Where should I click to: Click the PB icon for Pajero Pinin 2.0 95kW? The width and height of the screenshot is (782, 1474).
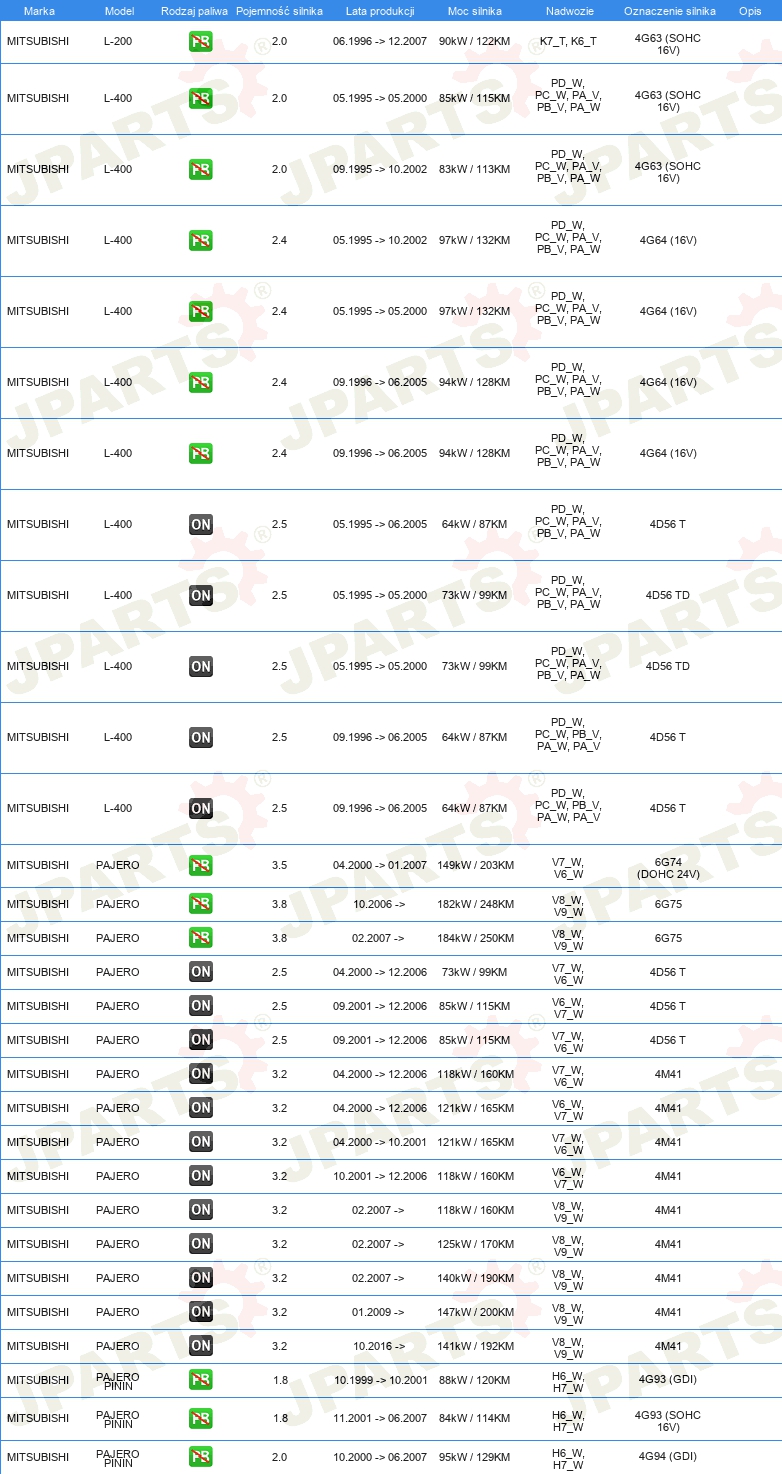click(x=201, y=1457)
